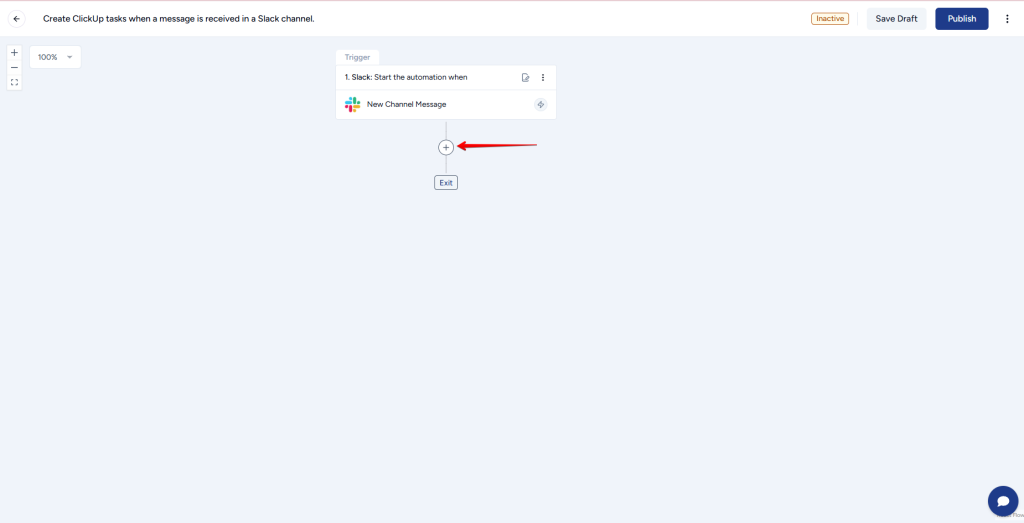Open the three-dot menu on the Slack trigger card
This screenshot has height=523, width=1024.
(x=543, y=77)
